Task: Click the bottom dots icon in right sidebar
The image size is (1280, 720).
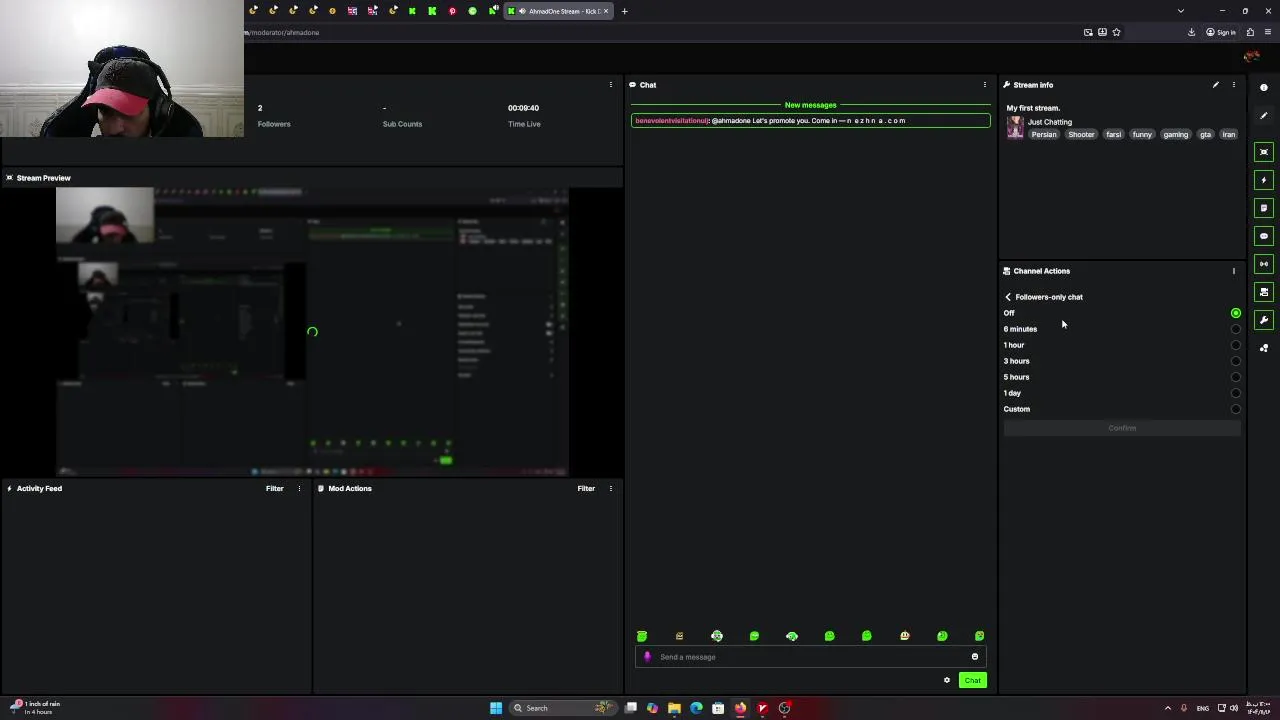Action: pos(1264,348)
